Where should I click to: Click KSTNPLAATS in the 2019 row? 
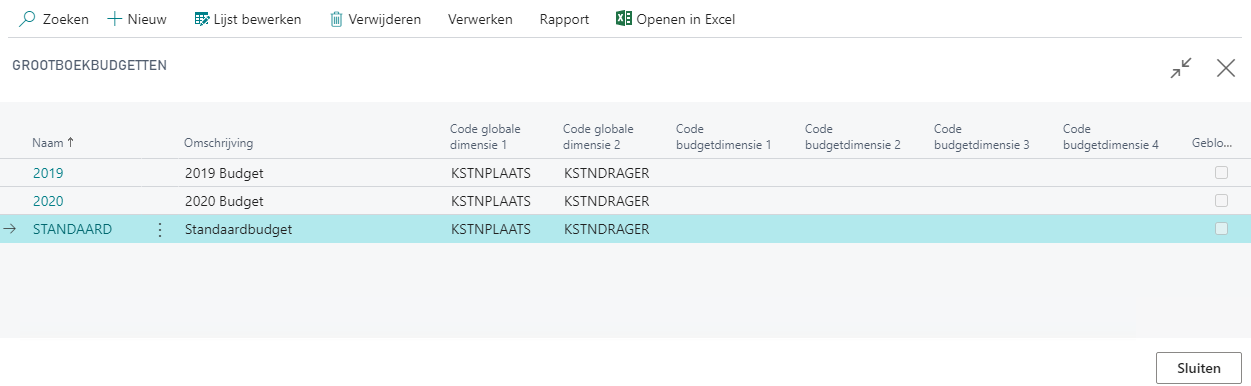[x=491, y=173]
